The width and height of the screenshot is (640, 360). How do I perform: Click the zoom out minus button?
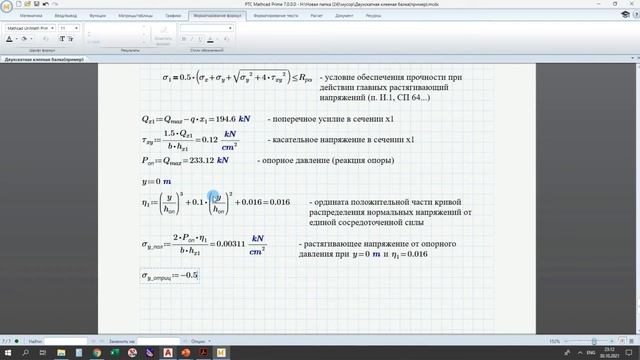tap(566, 341)
